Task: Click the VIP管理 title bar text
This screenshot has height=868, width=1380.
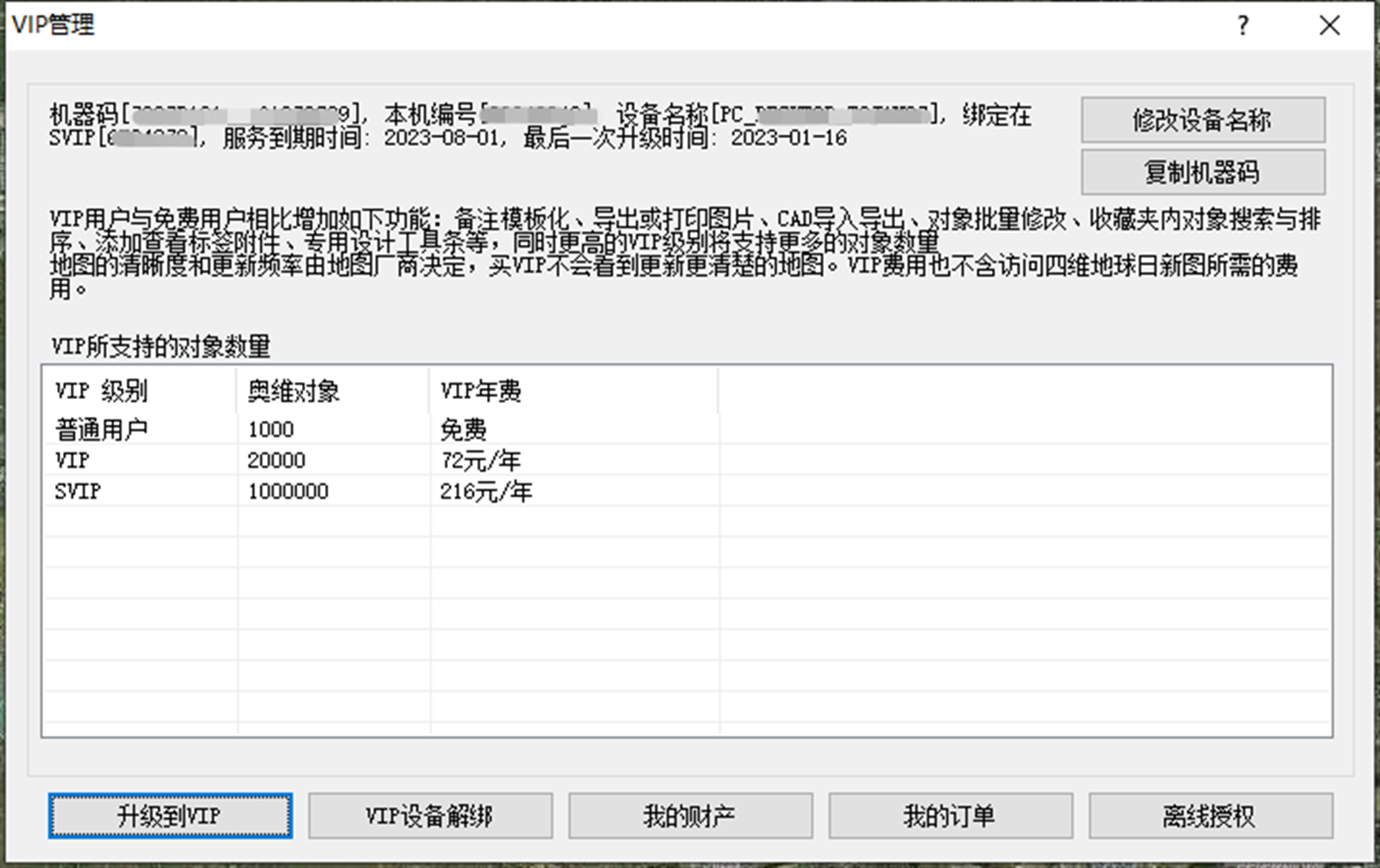Action: click(x=55, y=24)
